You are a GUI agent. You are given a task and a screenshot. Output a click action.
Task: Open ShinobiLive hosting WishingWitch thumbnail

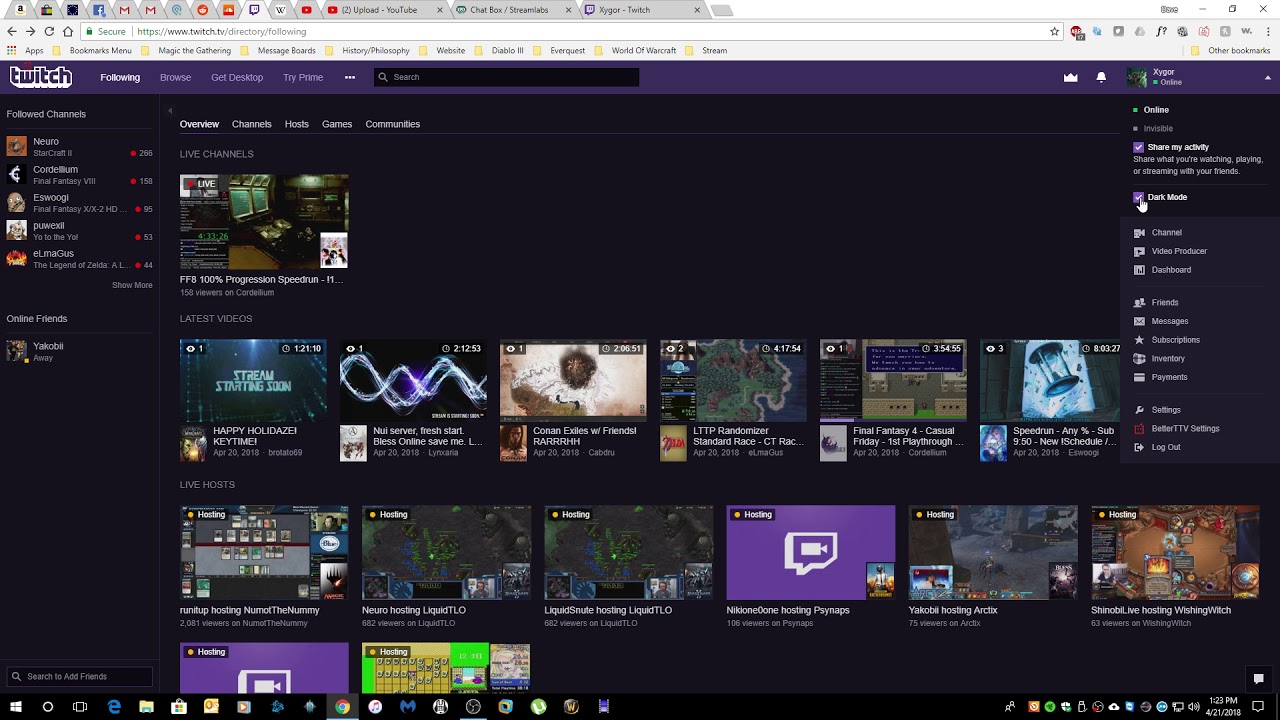1175,552
